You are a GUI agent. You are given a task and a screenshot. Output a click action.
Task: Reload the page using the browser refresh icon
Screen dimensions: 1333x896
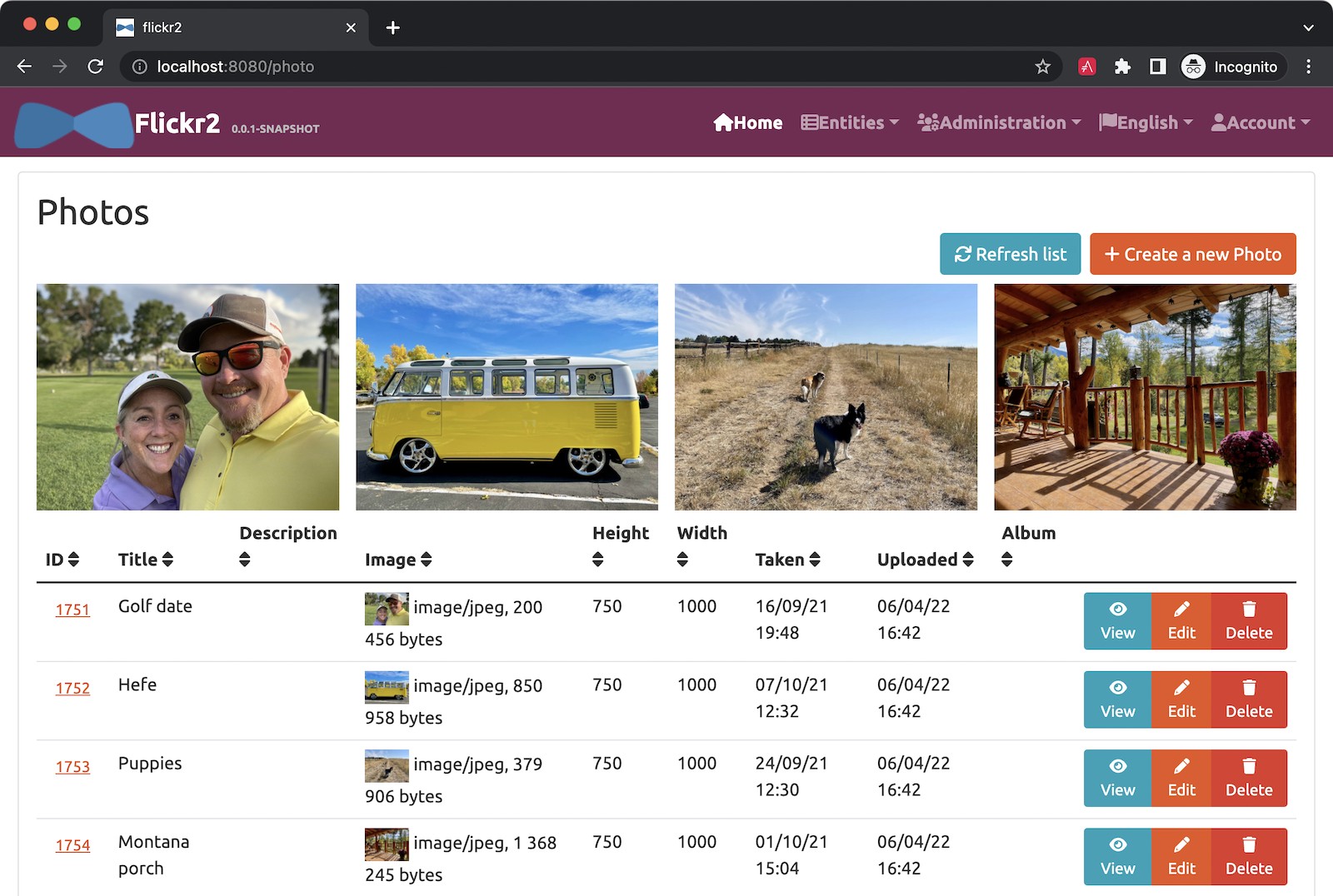pos(96,67)
